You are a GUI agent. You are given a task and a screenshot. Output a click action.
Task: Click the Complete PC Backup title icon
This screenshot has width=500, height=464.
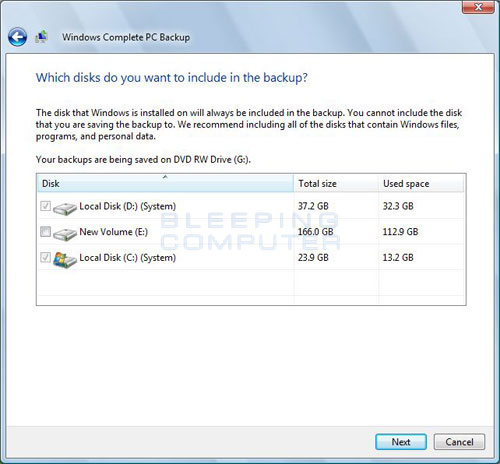(x=42, y=37)
